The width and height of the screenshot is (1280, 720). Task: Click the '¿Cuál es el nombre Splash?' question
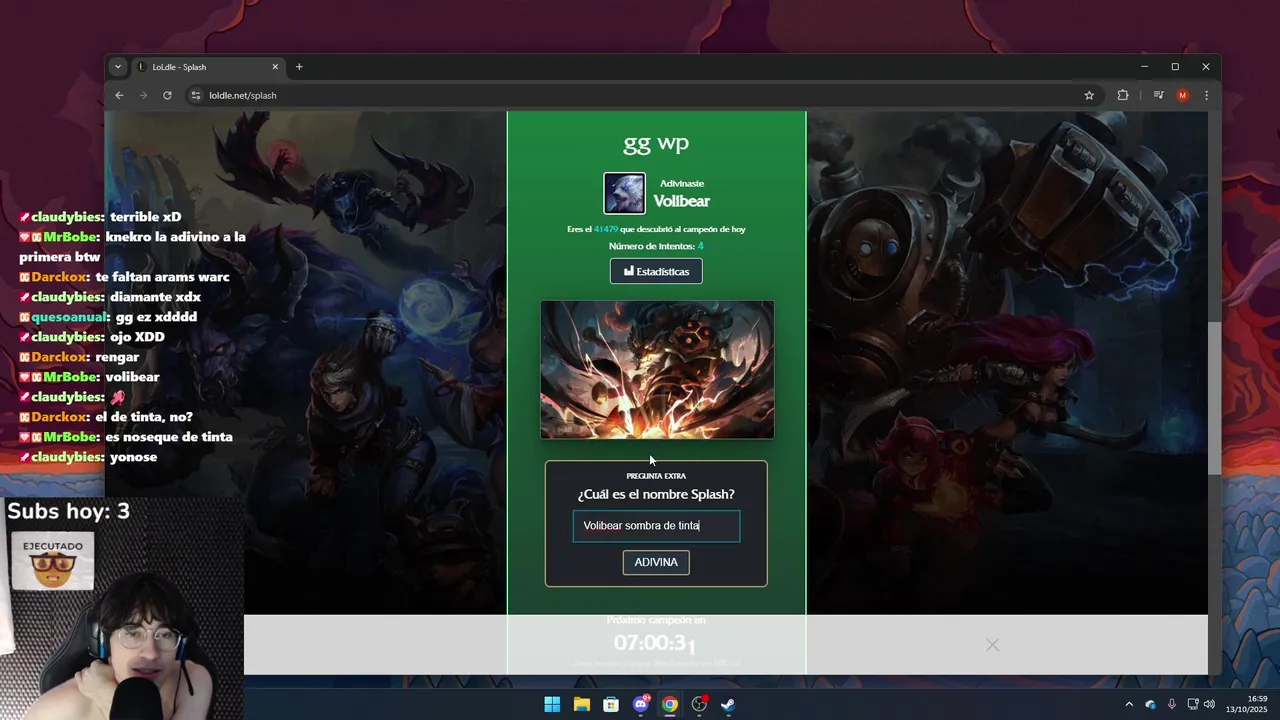click(656, 494)
